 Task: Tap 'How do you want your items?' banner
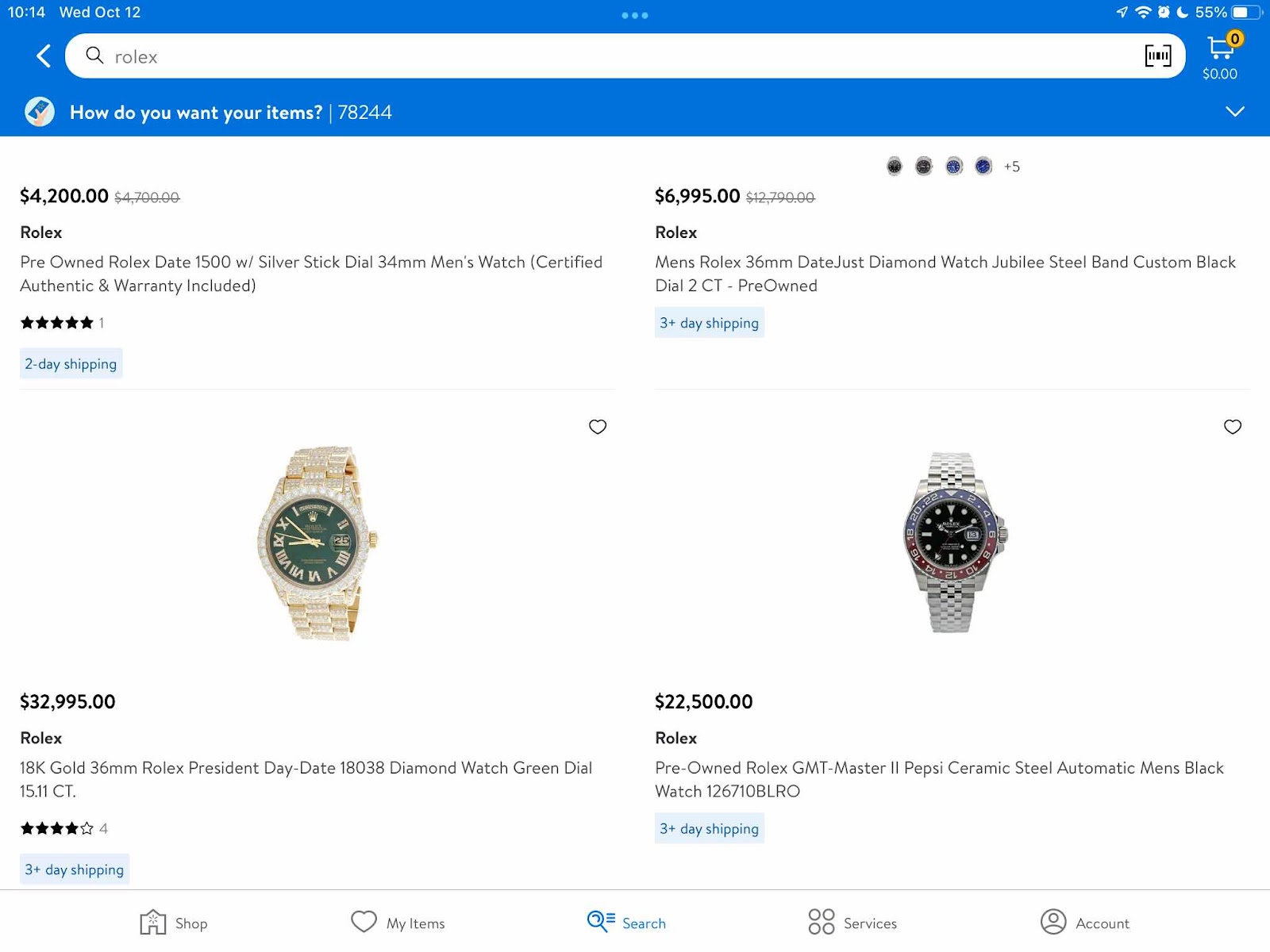coord(196,113)
